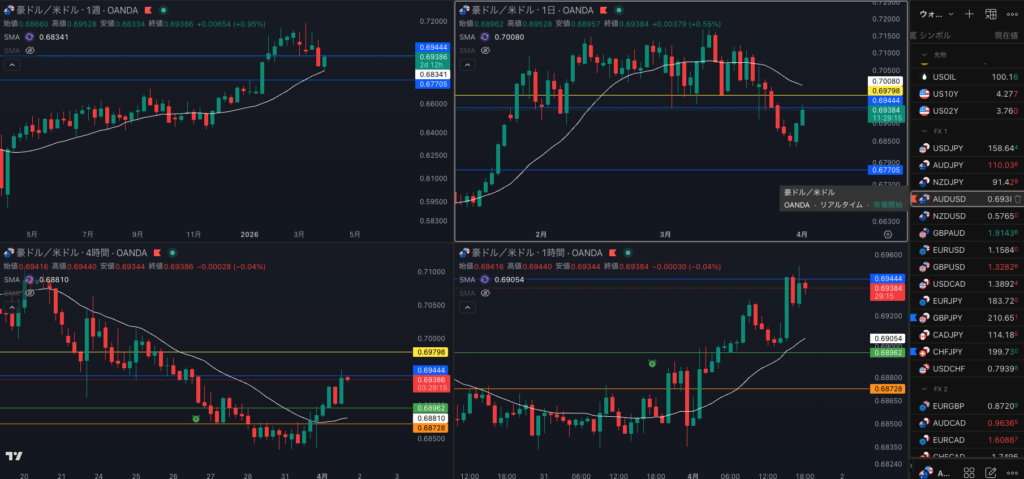Click green 0.68962 price label on 4-hour chart
Image resolution: width=1024 pixels, height=479 pixels.
430,407
